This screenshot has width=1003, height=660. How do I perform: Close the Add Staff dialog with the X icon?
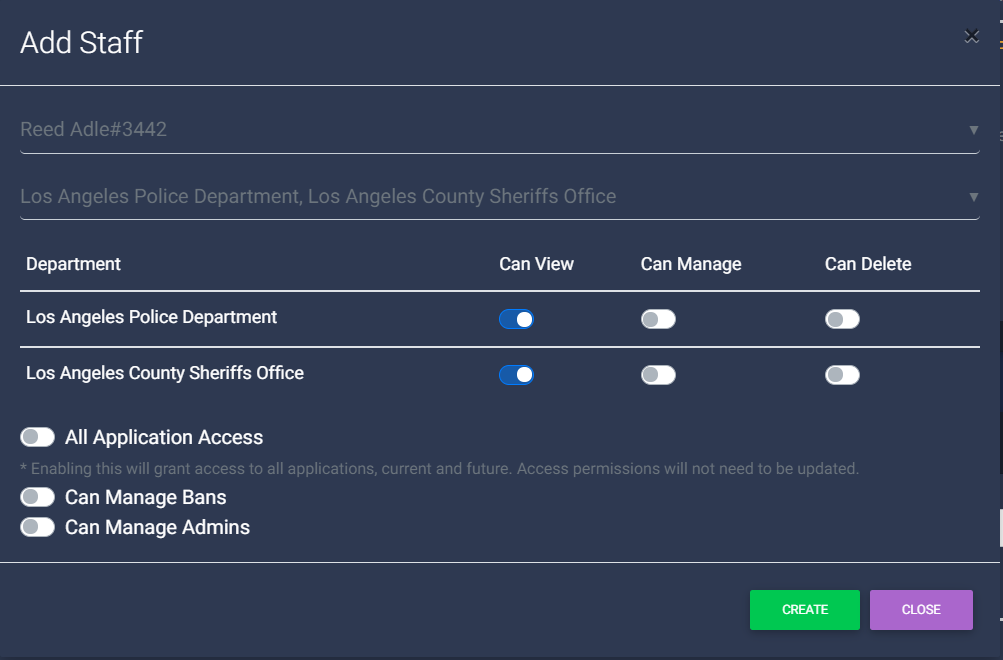(971, 36)
